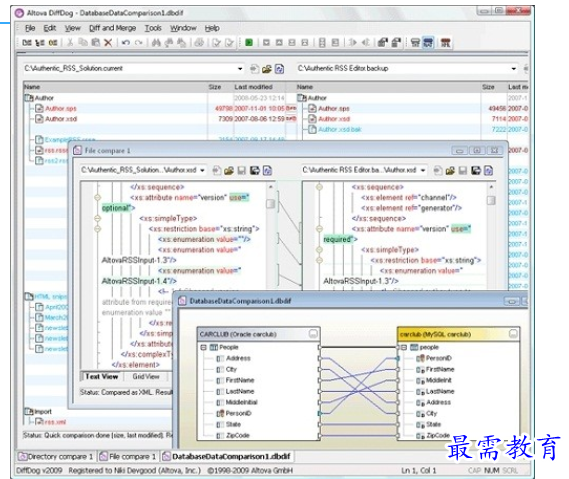569x479 pixels.
Task: Switch to DatabaseDataComparison1.dbdif tab
Action: click(x=227, y=457)
